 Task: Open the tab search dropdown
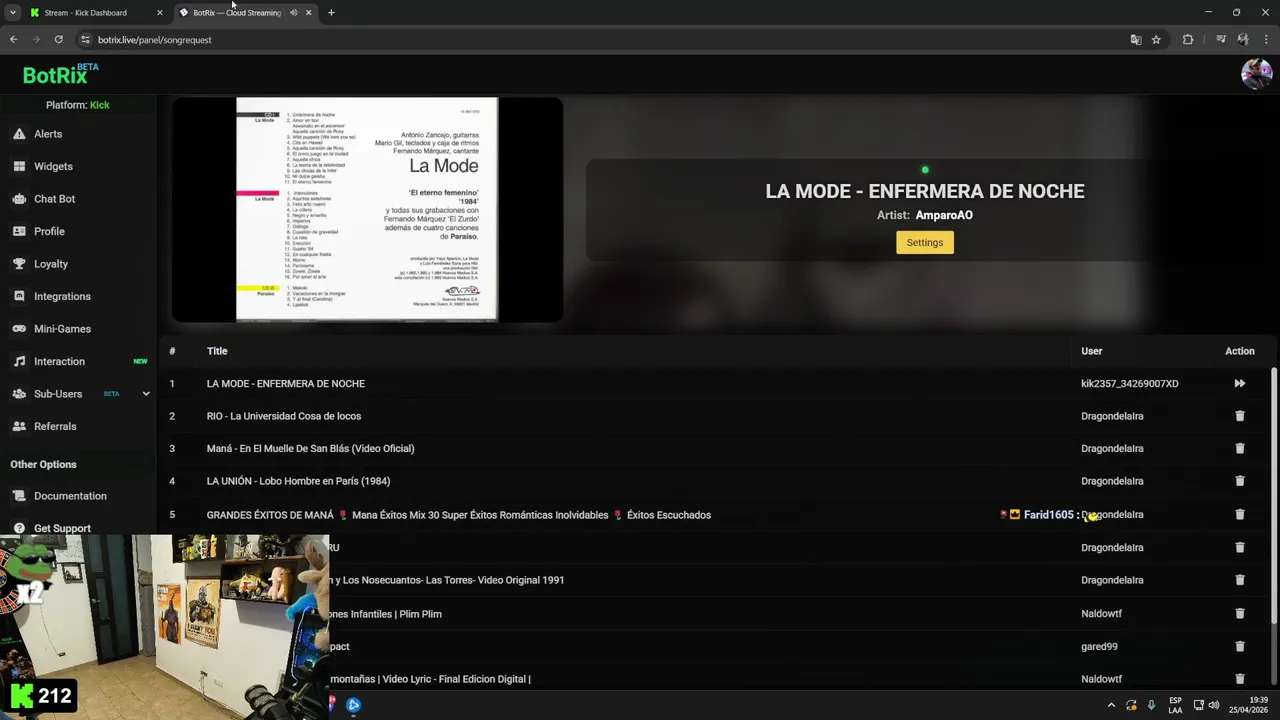point(12,13)
